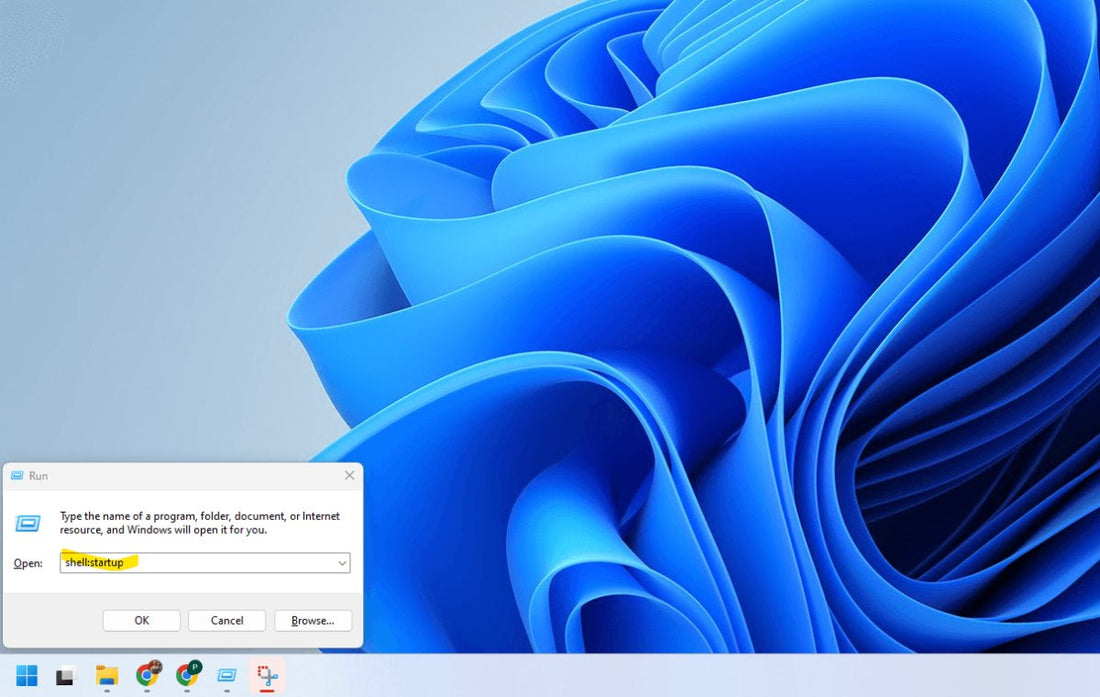Image resolution: width=1100 pixels, height=697 pixels.
Task: Open the Windows Start menu
Action: tap(28, 677)
